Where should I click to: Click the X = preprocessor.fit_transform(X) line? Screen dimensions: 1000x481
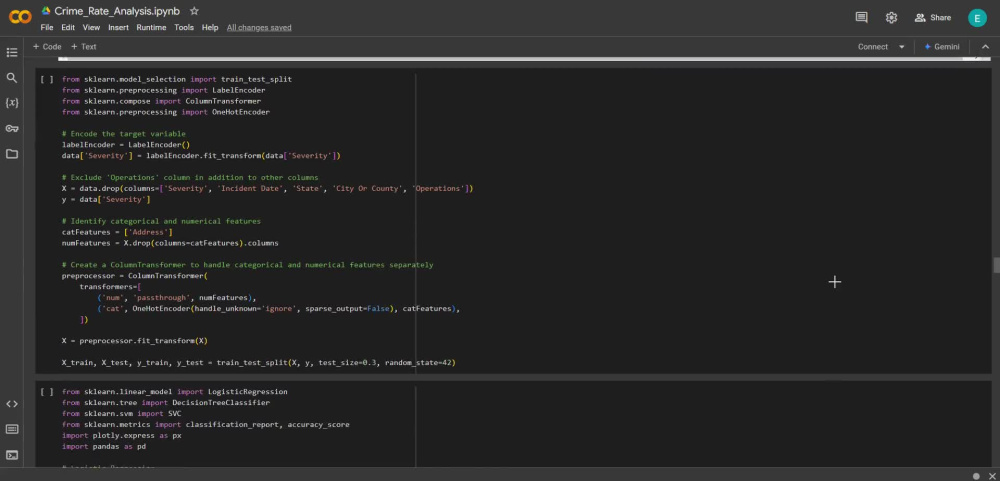coord(135,341)
